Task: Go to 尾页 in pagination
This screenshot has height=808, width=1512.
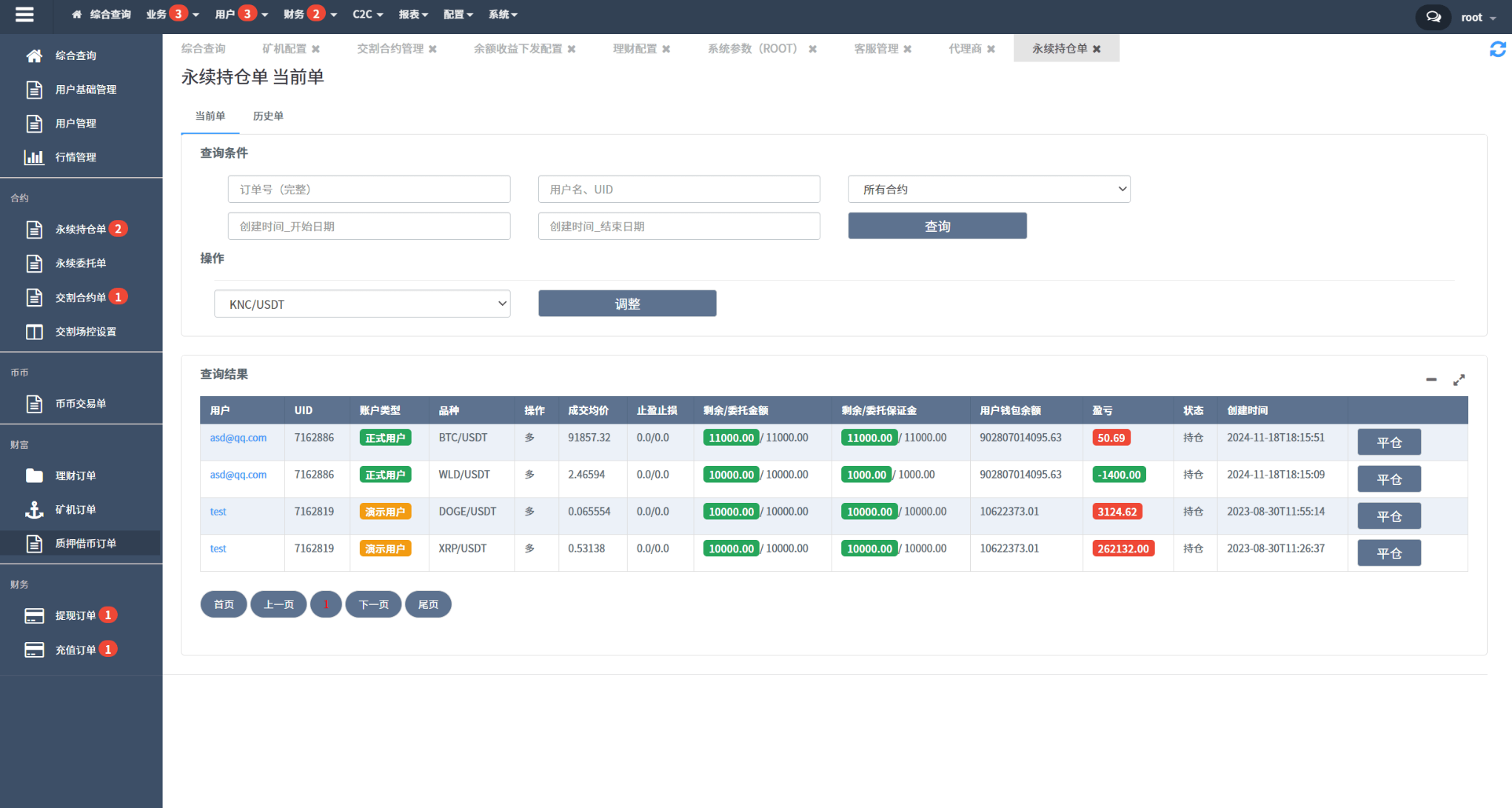Action: point(428,605)
